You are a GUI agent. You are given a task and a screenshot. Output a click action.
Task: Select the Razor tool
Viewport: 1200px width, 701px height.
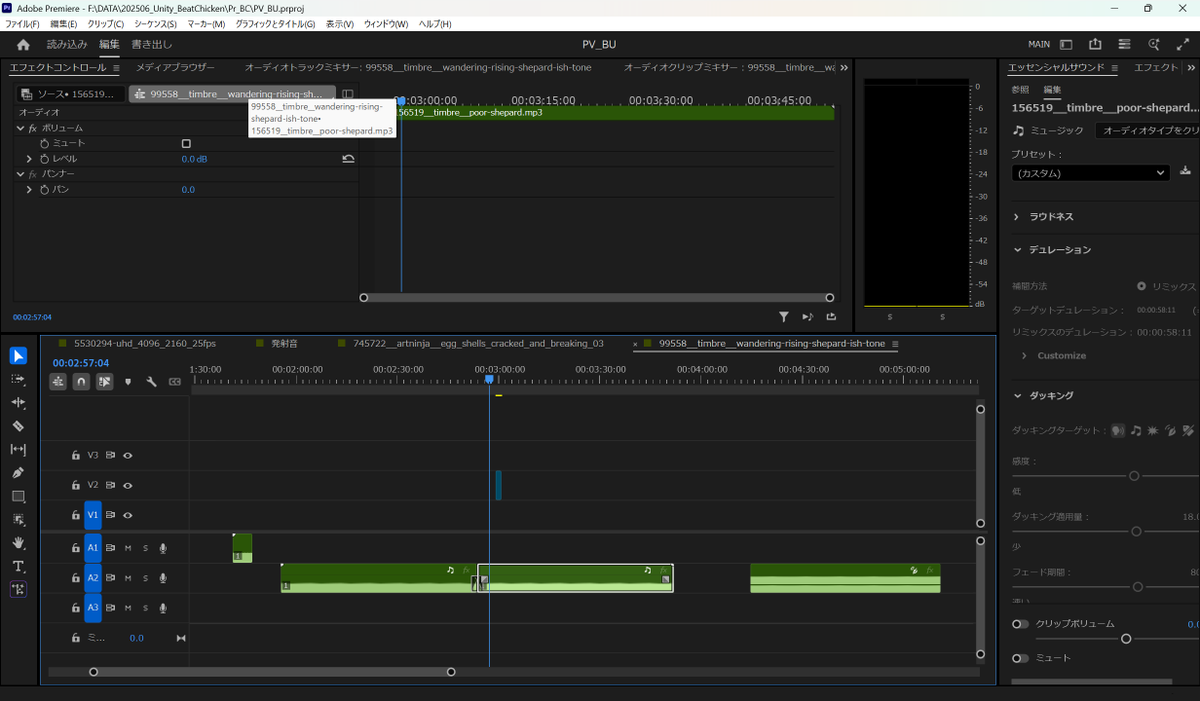click(x=18, y=426)
